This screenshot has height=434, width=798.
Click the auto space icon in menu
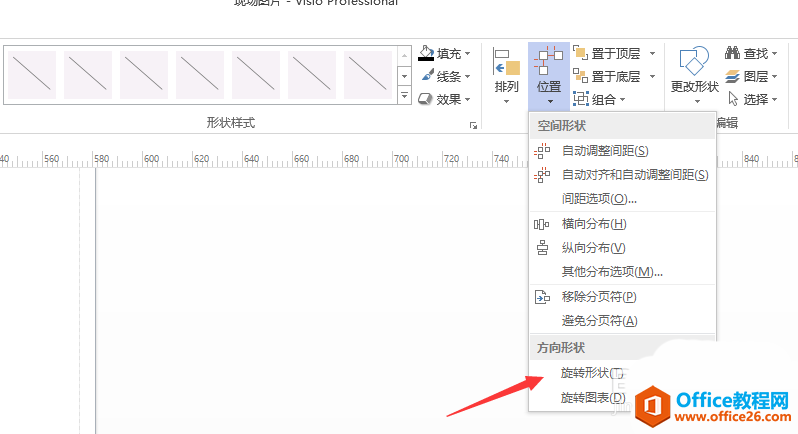542,151
